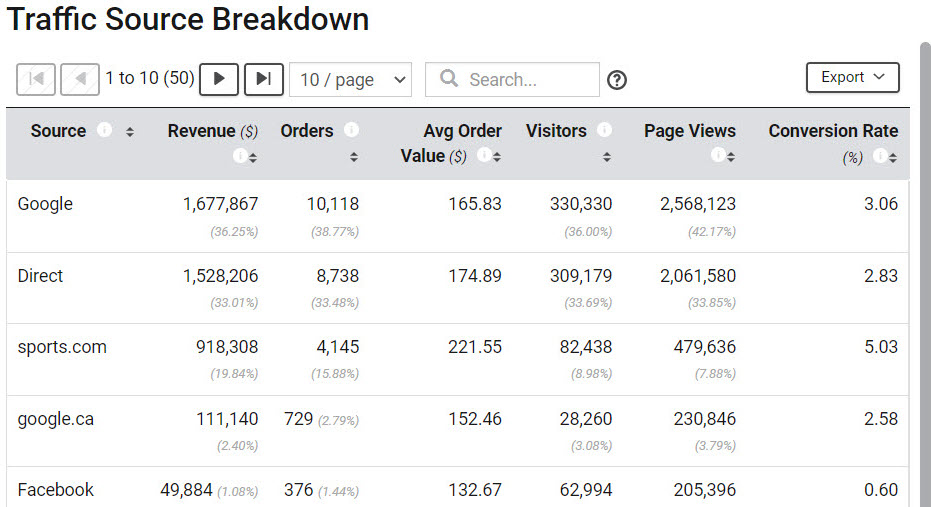
Task: Focus the Search input field
Action: [x=512, y=80]
